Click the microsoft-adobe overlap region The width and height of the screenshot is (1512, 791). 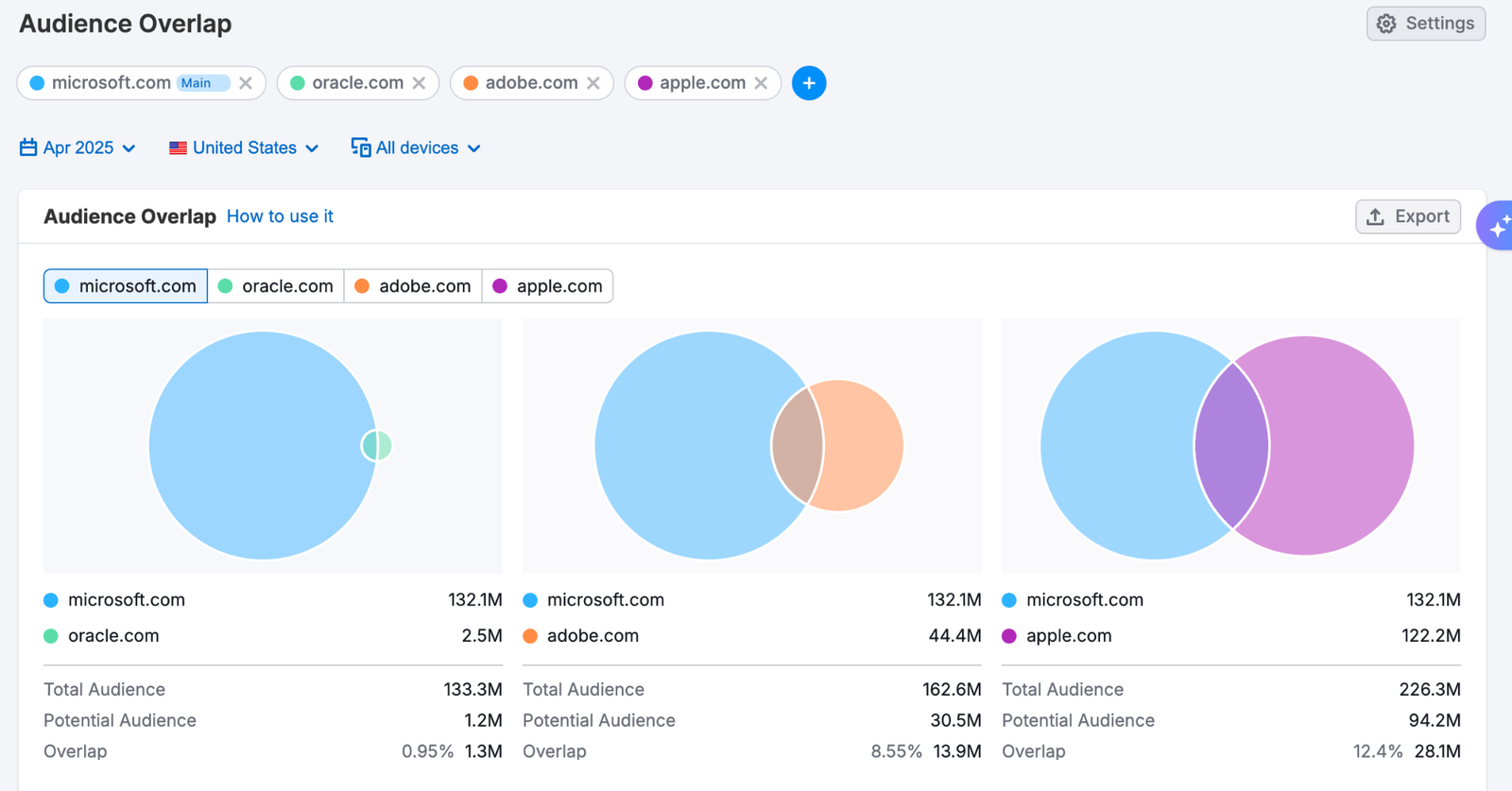pyautogui.click(x=798, y=445)
